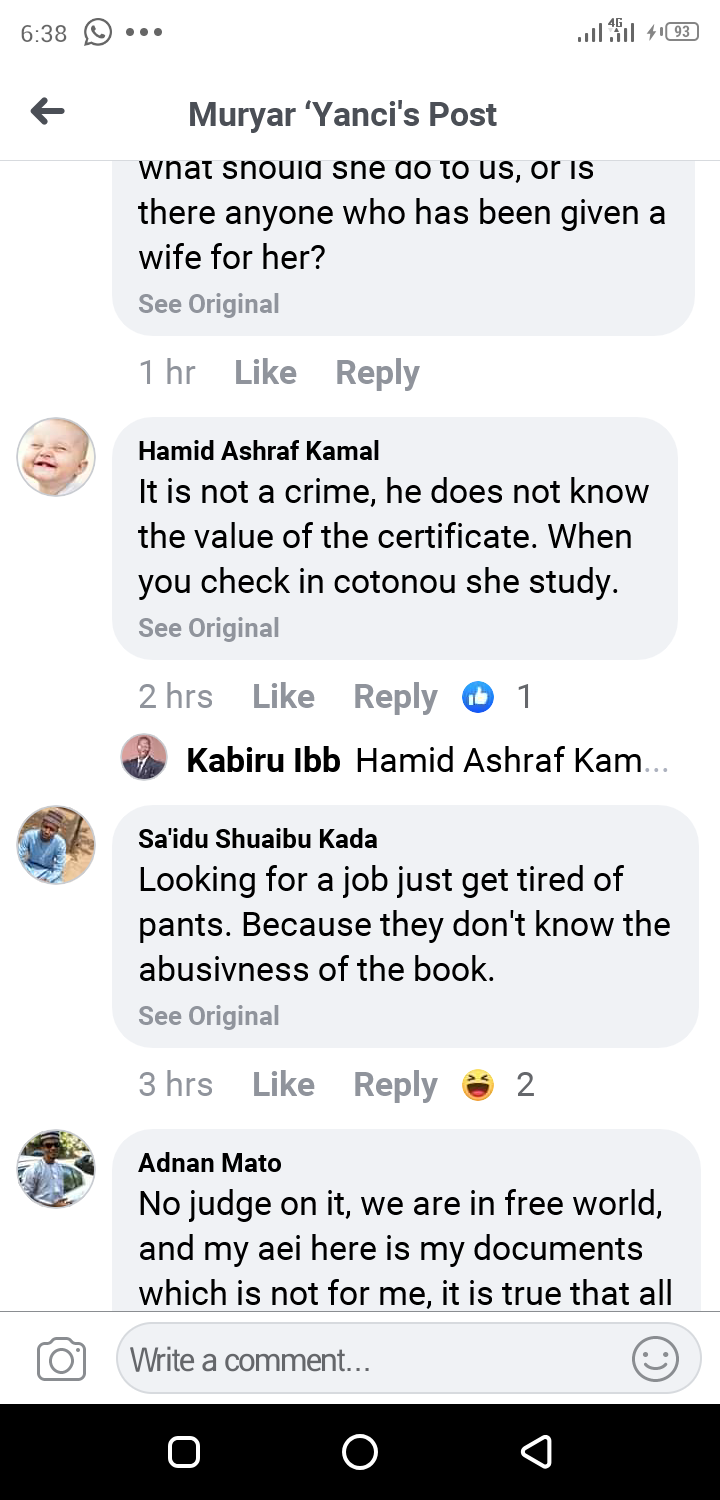Like the comment posted 1 hr ago

[265, 373]
